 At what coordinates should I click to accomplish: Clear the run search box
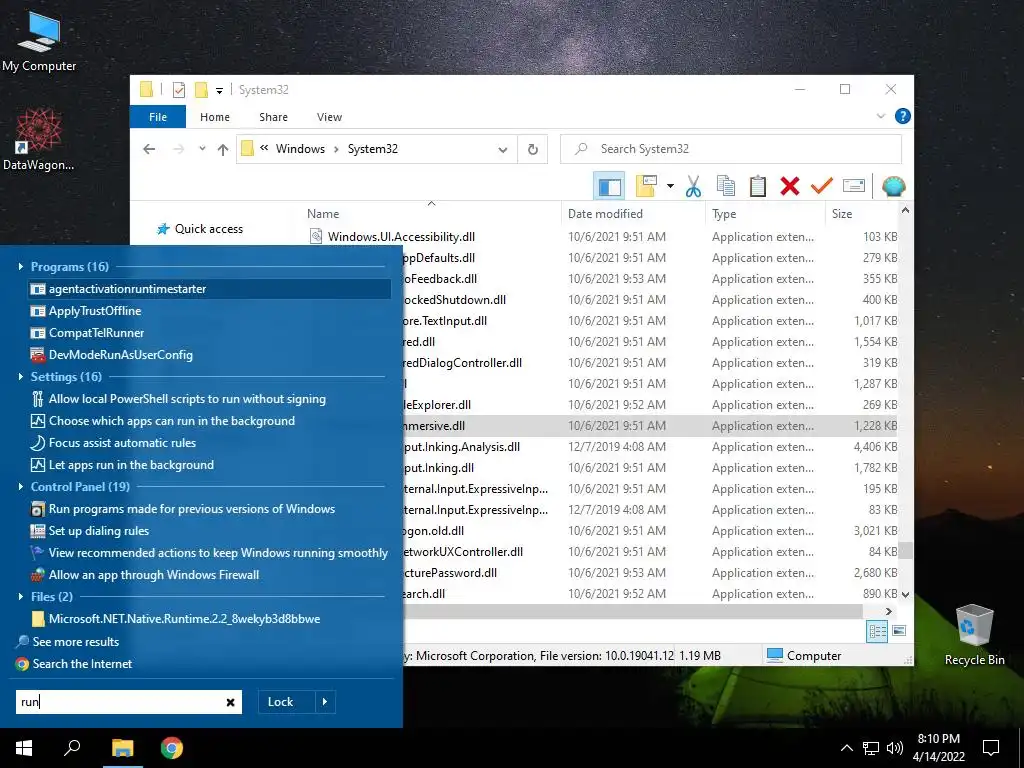click(231, 702)
